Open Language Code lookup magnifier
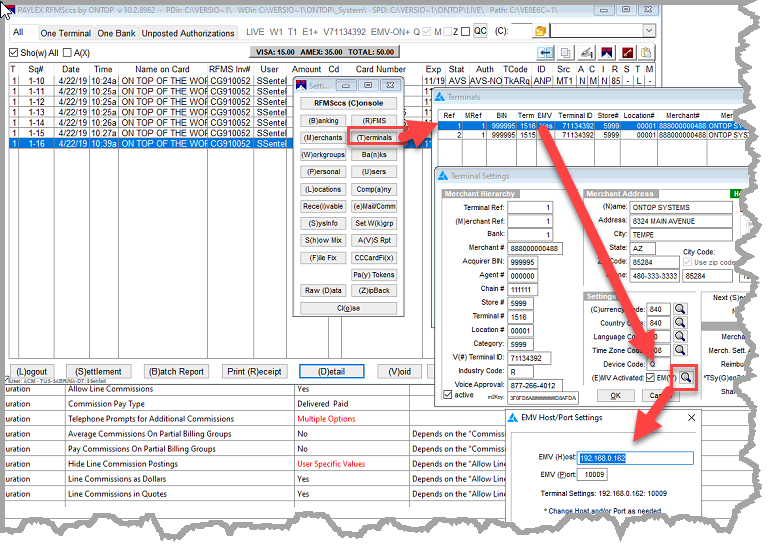This screenshot has height=547, width=769. pos(680,337)
